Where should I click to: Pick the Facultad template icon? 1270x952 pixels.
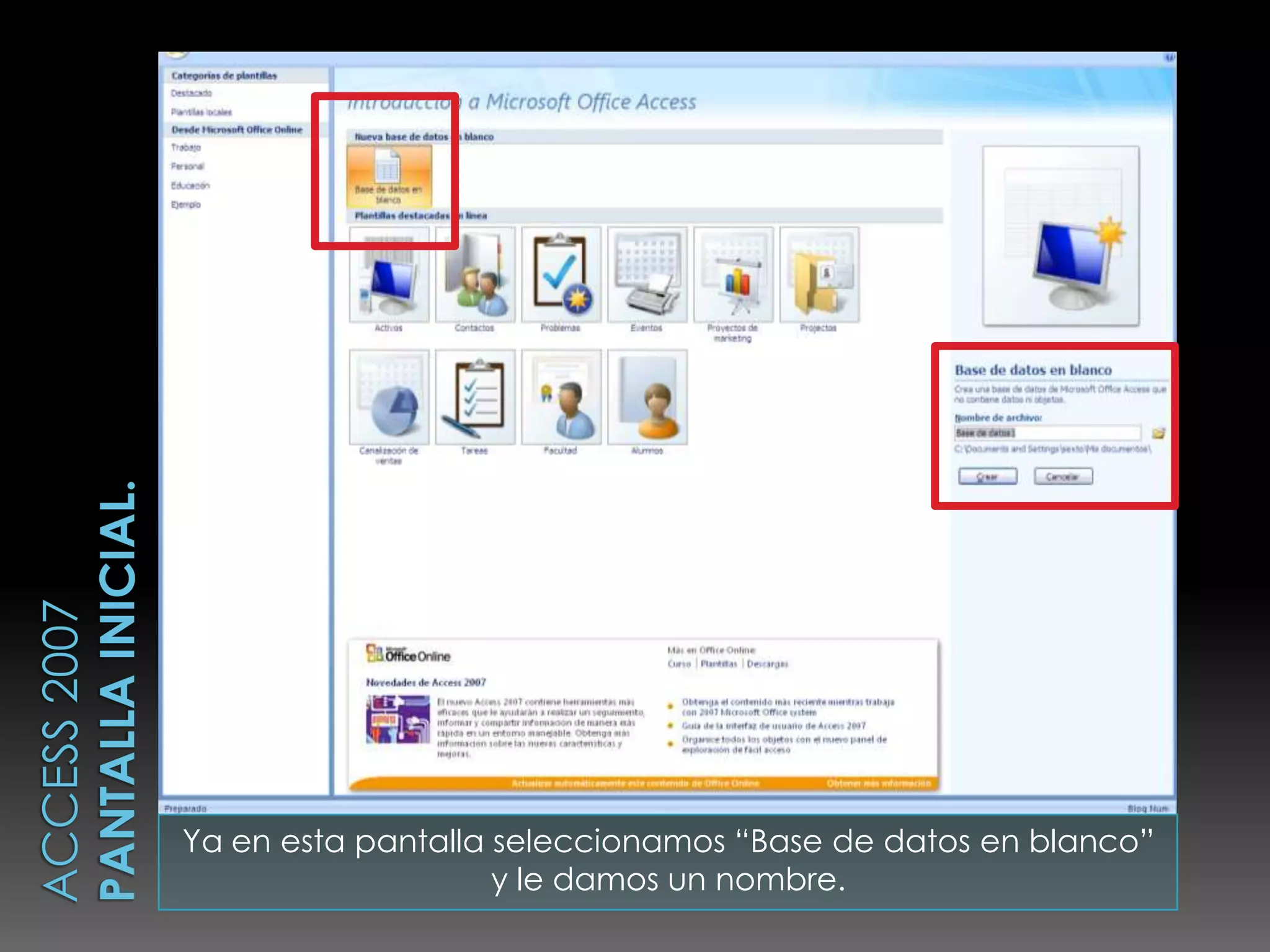[561, 397]
